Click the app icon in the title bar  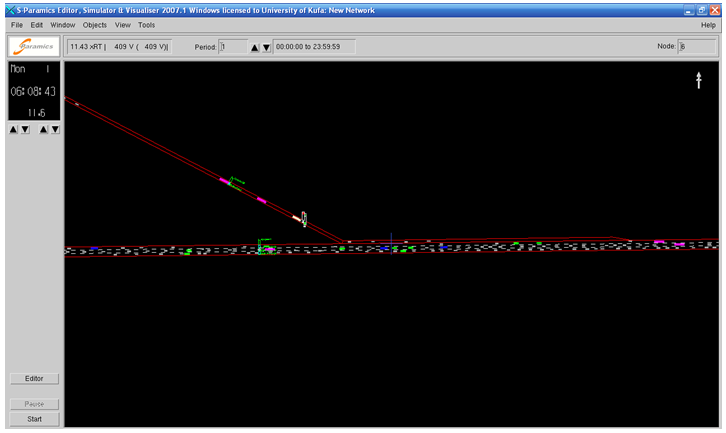(7, 9)
